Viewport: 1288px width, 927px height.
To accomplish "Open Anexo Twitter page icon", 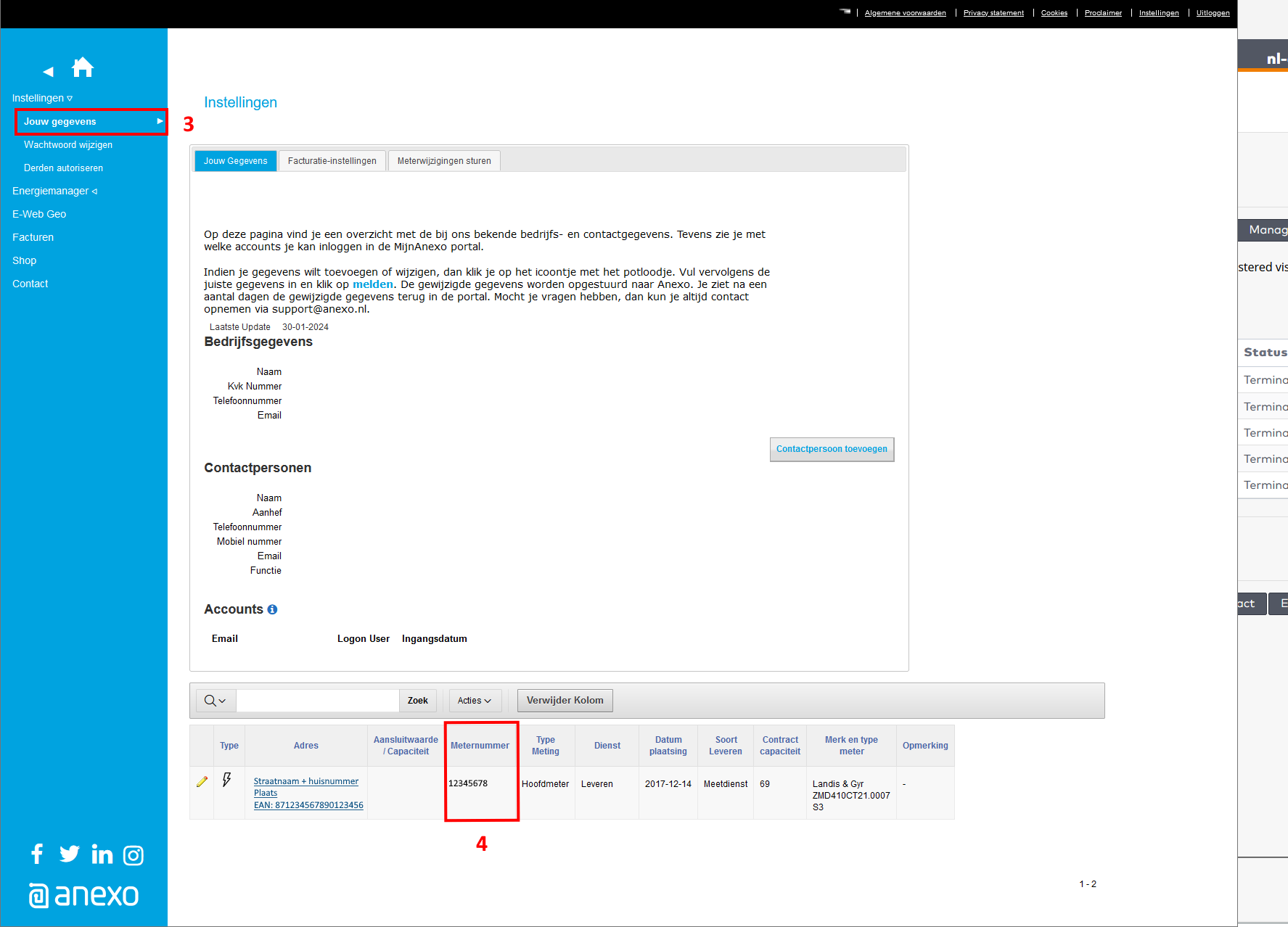I will click(x=70, y=854).
